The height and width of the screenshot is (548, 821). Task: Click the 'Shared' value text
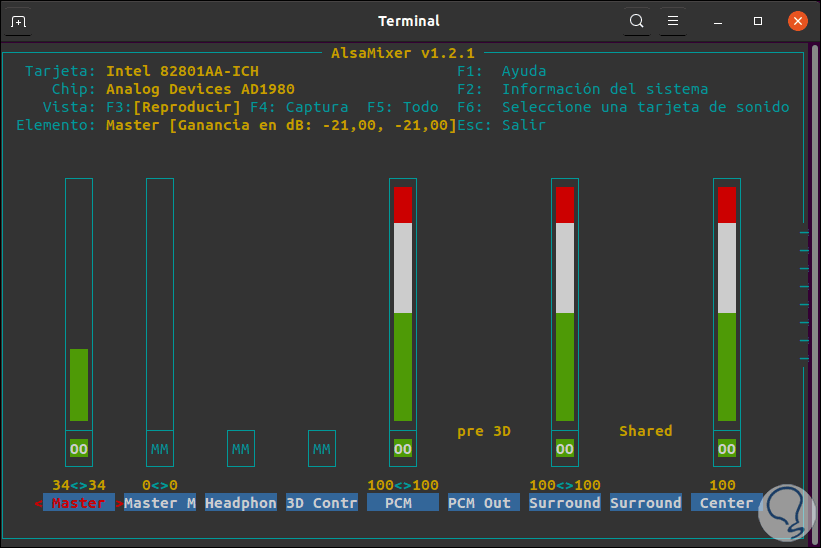point(646,431)
